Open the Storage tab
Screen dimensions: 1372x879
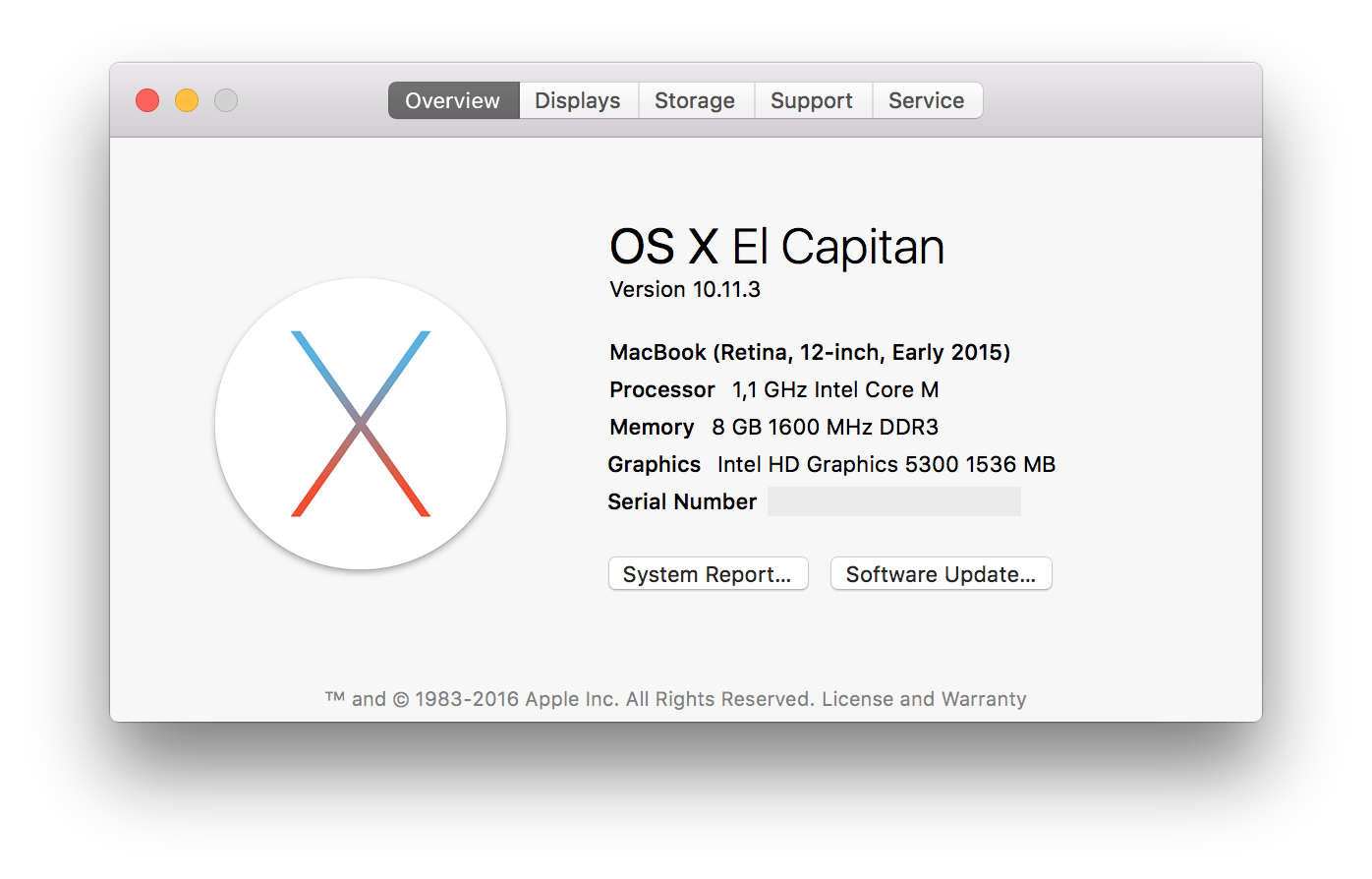(x=695, y=100)
